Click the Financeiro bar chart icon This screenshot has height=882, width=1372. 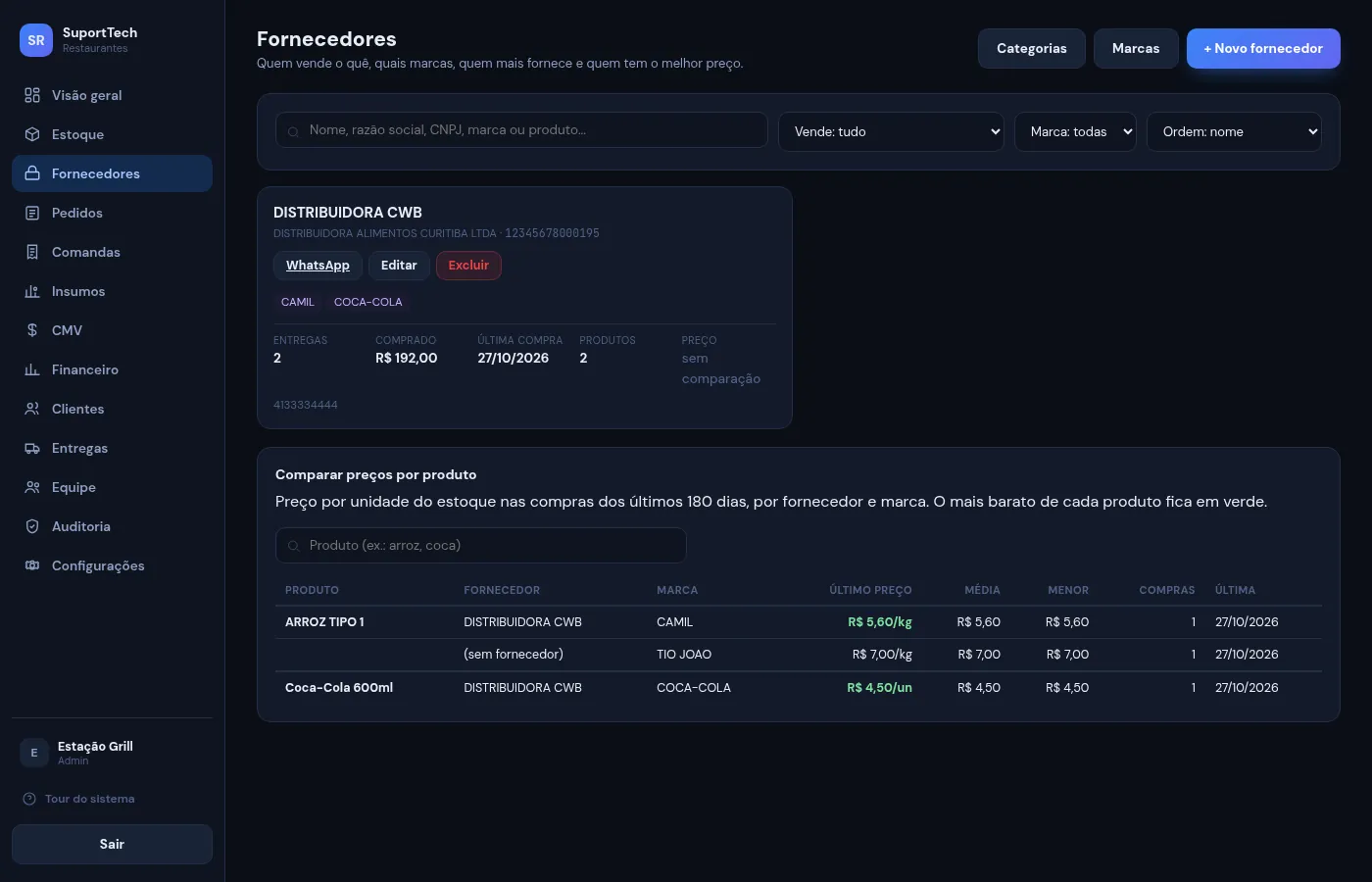(x=32, y=369)
